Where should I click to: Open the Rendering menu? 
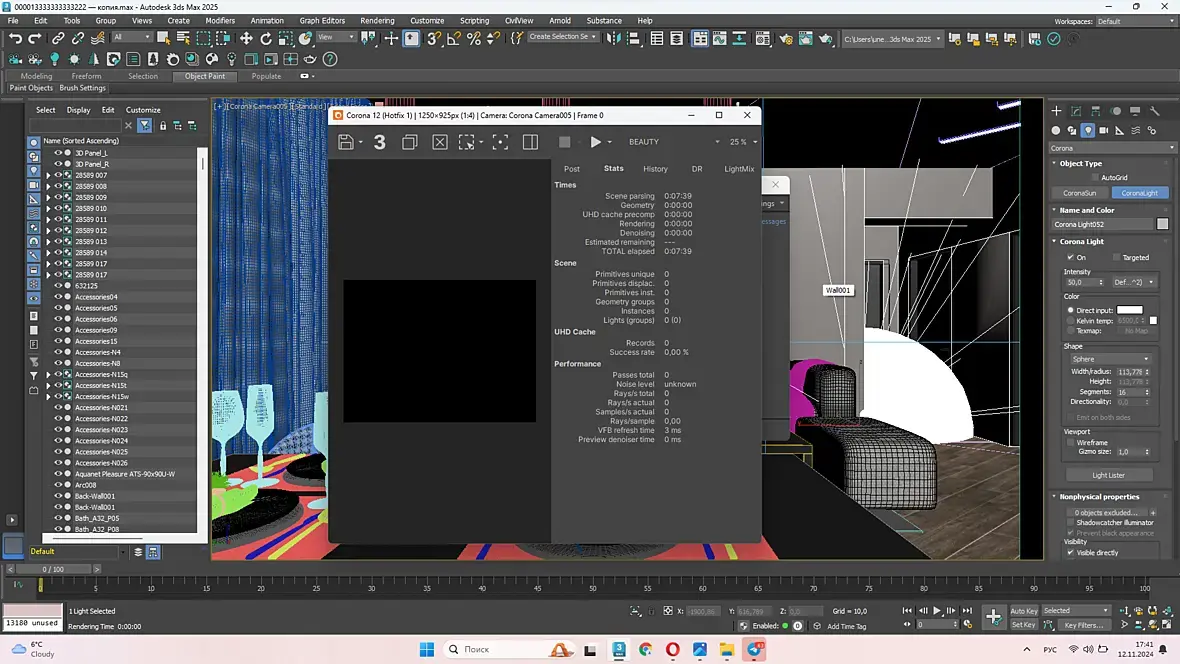click(x=377, y=20)
